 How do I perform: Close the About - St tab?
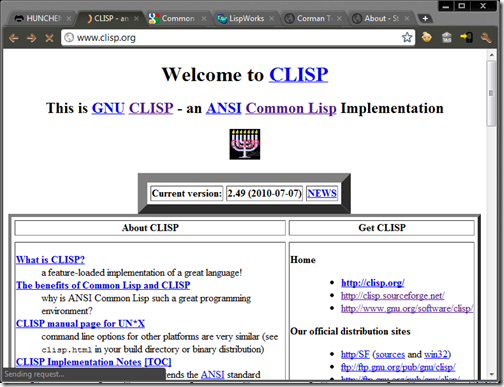tap(407, 18)
